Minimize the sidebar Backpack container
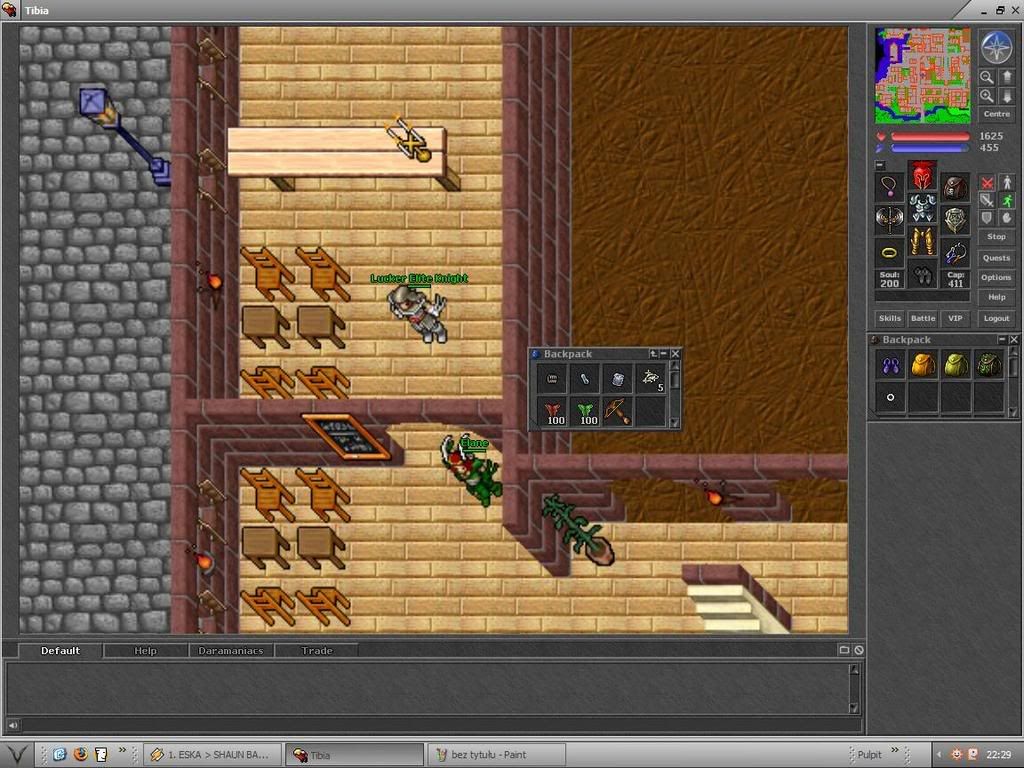The image size is (1024, 768). [x=1002, y=340]
